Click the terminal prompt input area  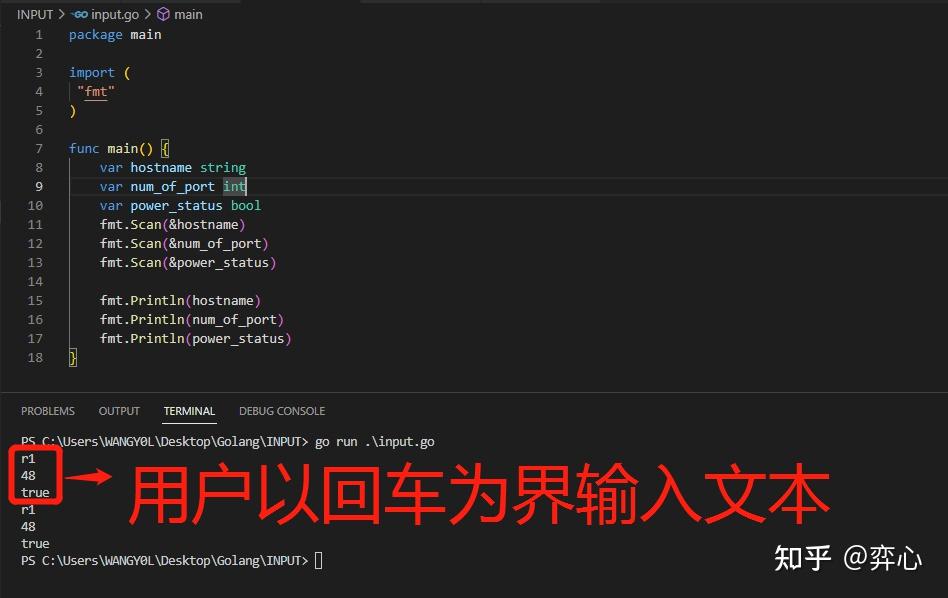tap(319, 560)
